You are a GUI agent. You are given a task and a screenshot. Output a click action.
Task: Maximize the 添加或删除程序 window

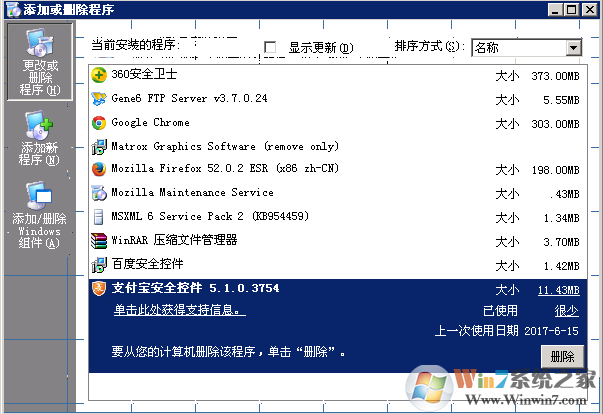572,10
